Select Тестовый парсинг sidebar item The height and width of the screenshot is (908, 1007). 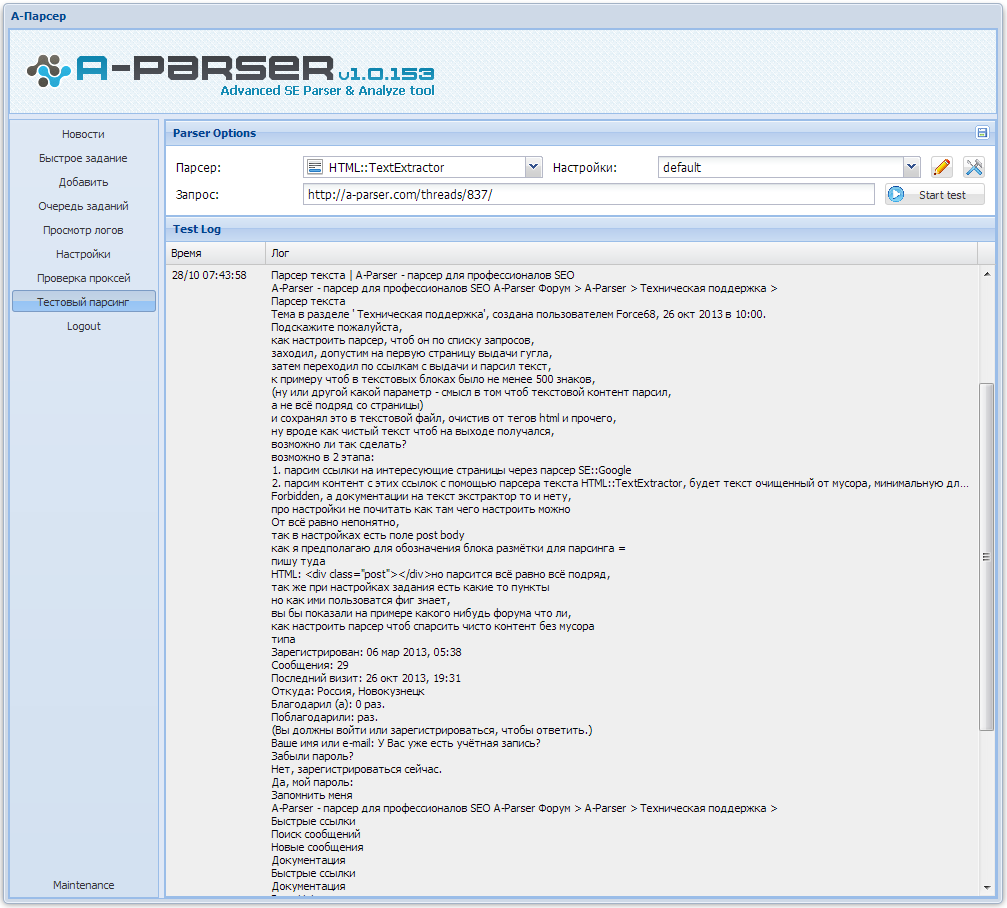[83, 302]
